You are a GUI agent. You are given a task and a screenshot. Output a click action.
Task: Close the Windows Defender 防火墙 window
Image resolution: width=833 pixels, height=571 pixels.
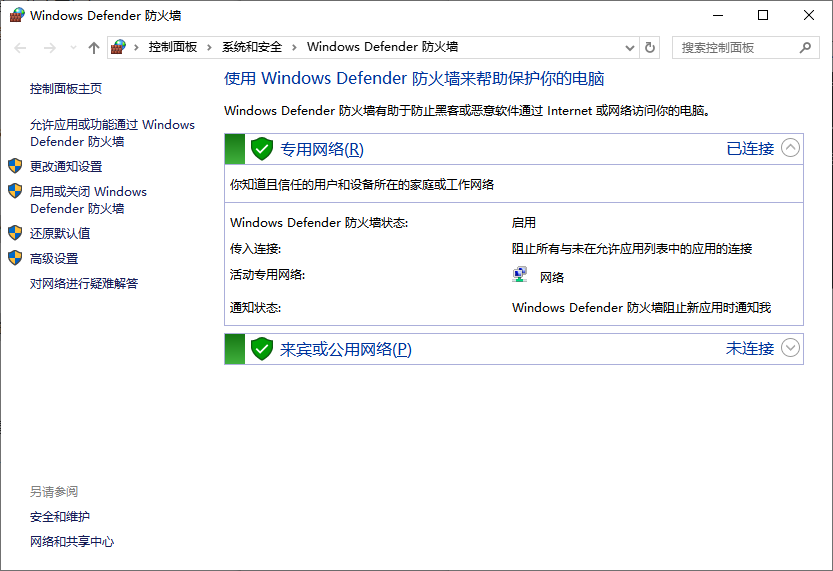point(809,15)
